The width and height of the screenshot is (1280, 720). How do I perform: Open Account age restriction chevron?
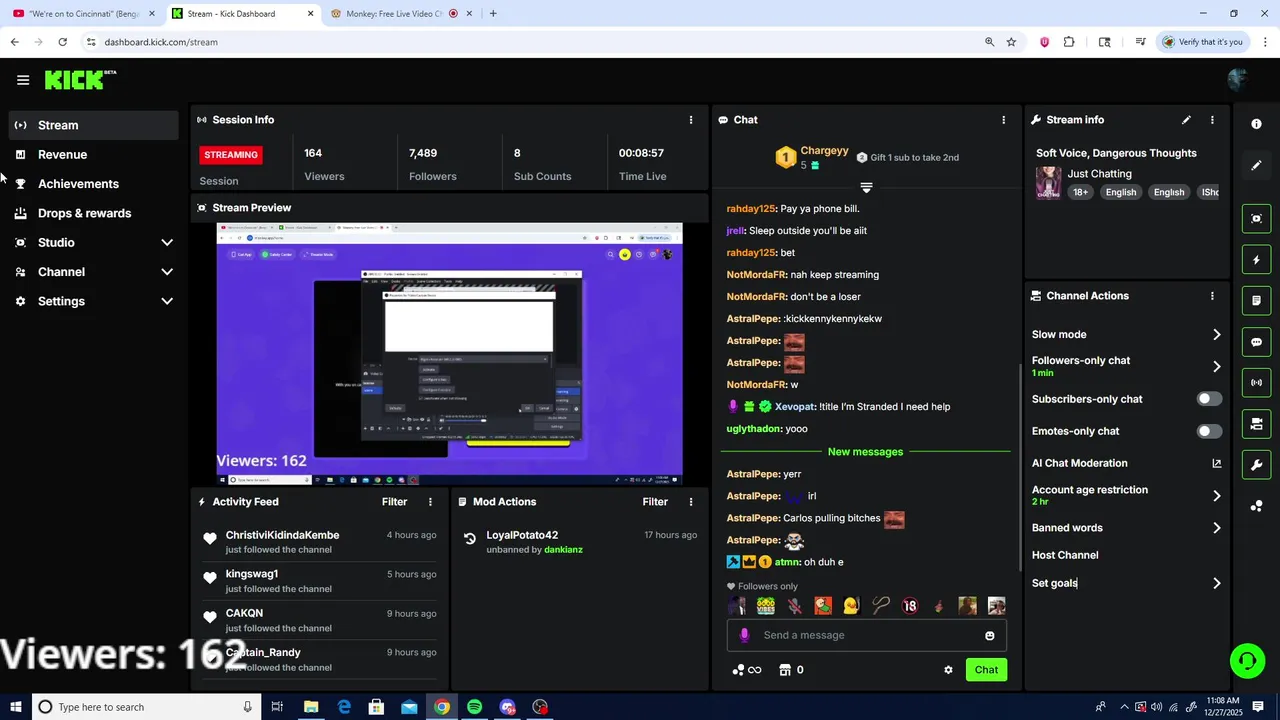[x=1217, y=496]
